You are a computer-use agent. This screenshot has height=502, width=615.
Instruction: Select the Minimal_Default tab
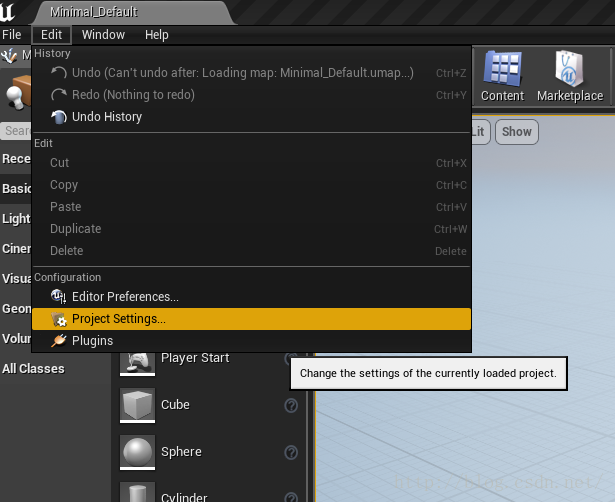pos(133,12)
